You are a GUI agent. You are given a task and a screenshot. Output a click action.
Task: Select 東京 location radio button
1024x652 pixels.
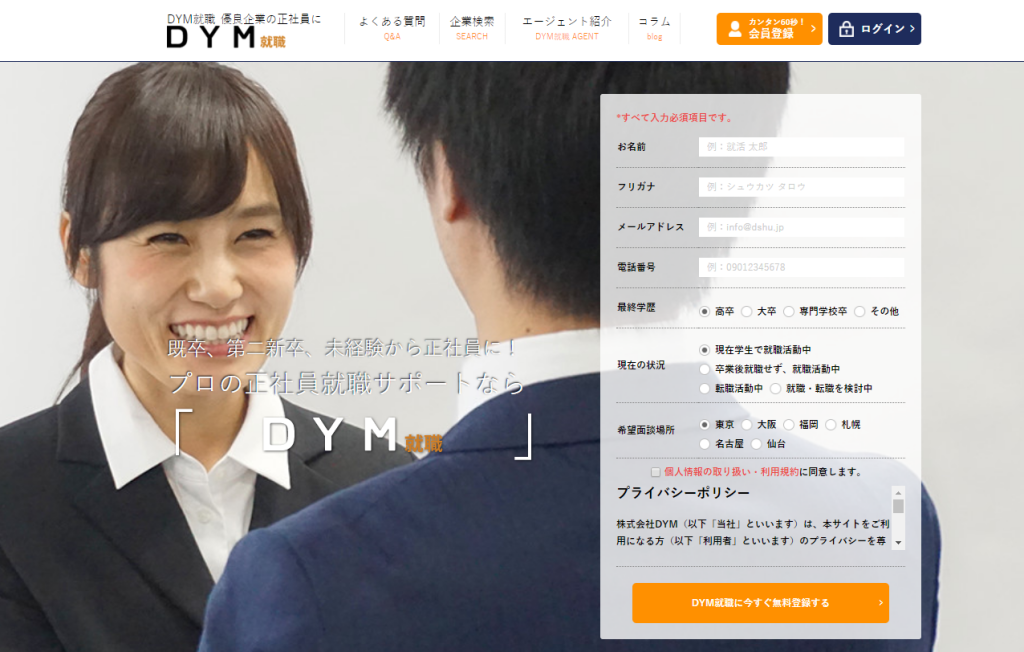pyautogui.click(x=704, y=425)
